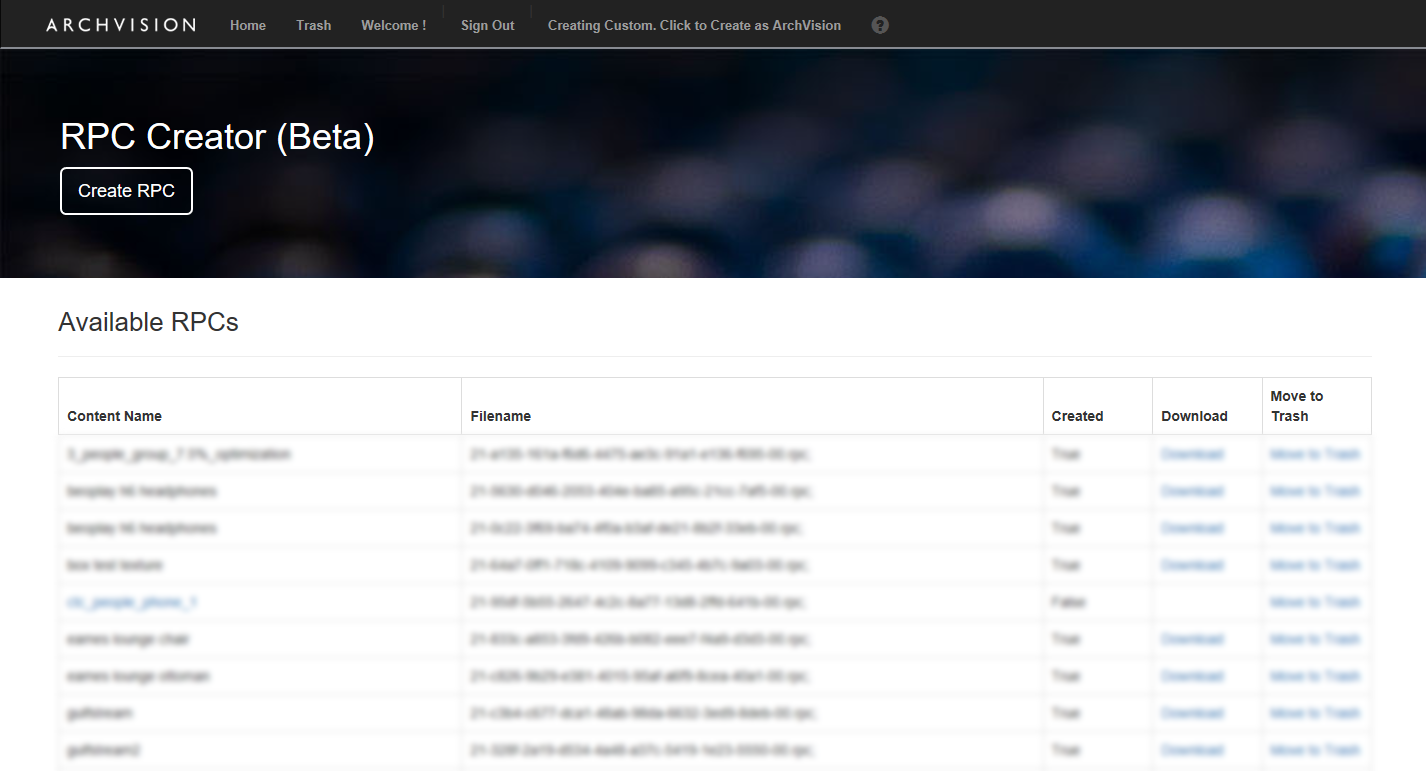Click the Created column header
1426x771 pixels.
1077,416
